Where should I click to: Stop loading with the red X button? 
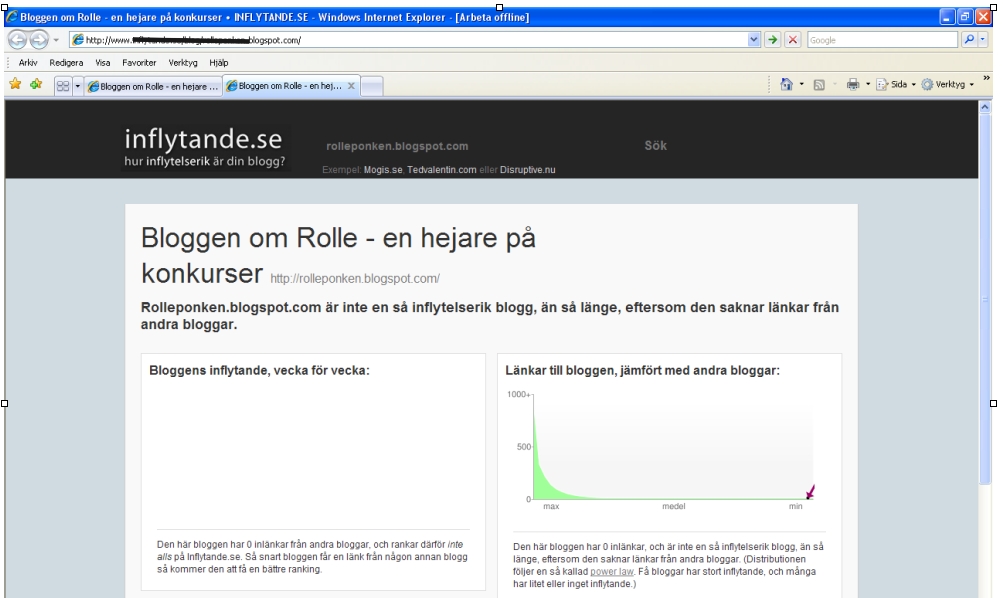pos(793,40)
